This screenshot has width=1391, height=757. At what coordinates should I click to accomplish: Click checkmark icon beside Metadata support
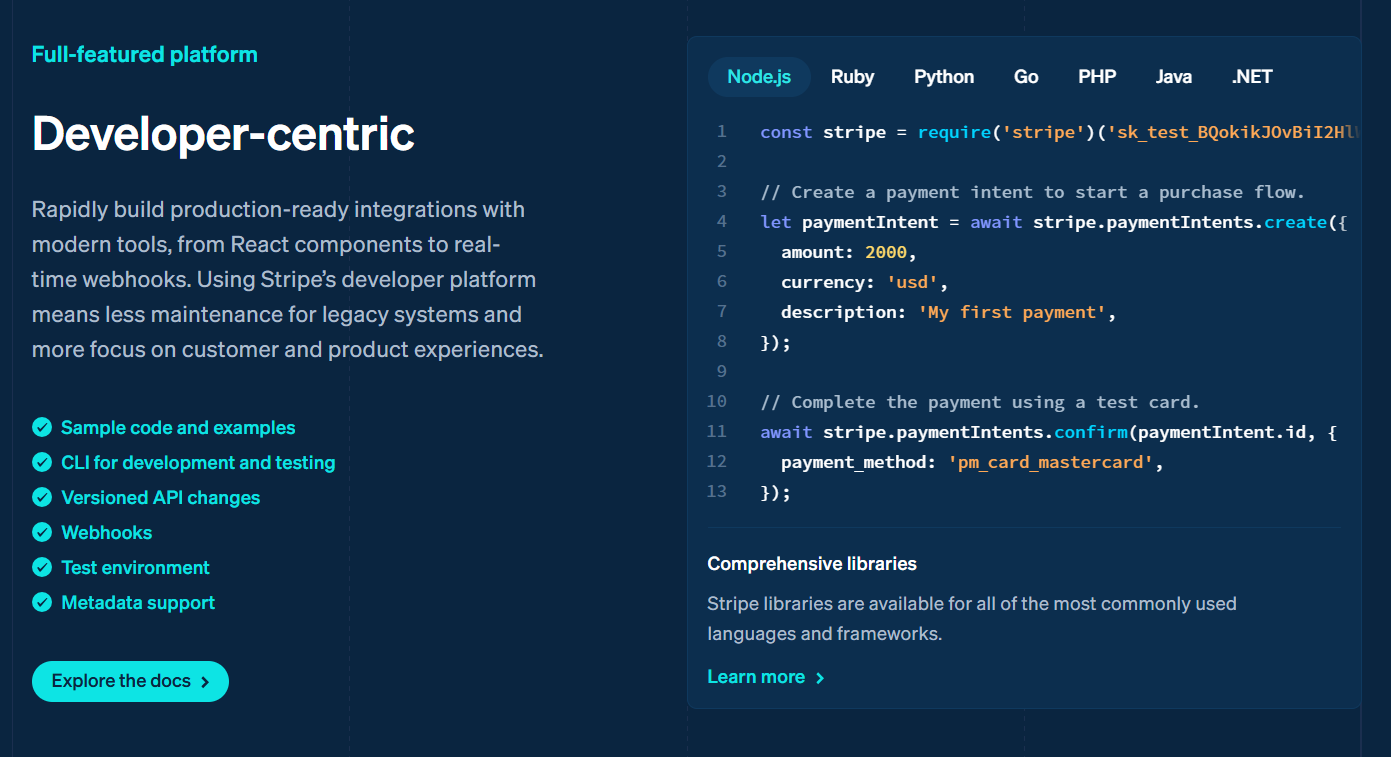tap(42, 603)
